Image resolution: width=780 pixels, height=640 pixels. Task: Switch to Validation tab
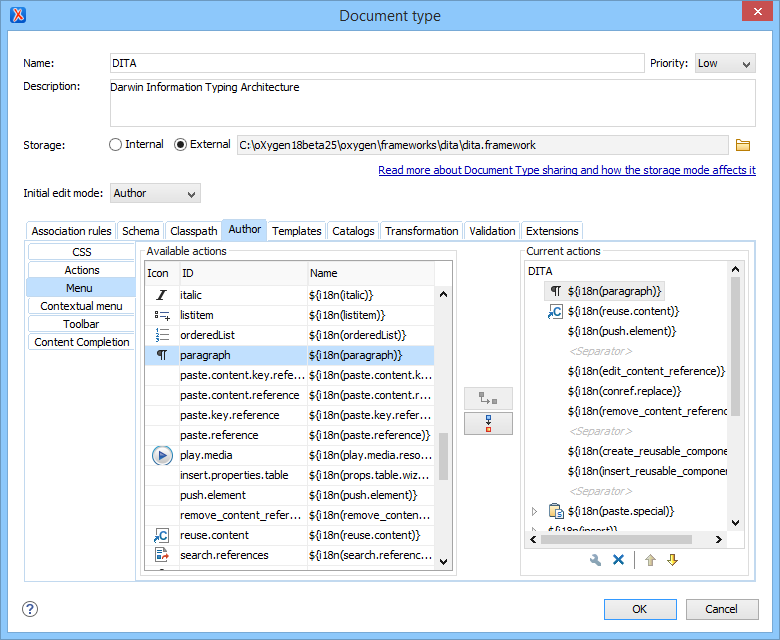click(x=492, y=231)
